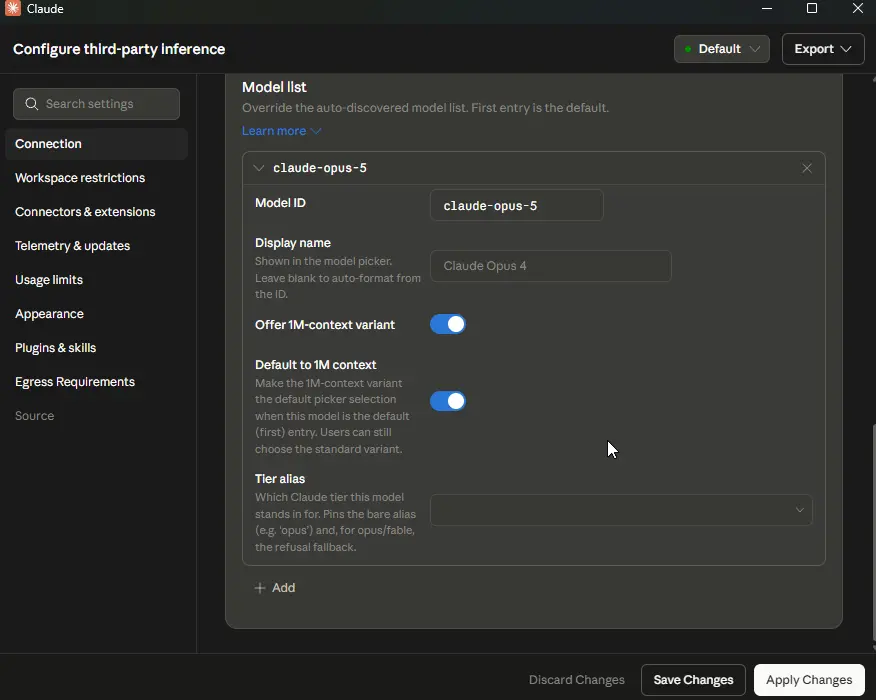Close the Claude window

(858, 8)
